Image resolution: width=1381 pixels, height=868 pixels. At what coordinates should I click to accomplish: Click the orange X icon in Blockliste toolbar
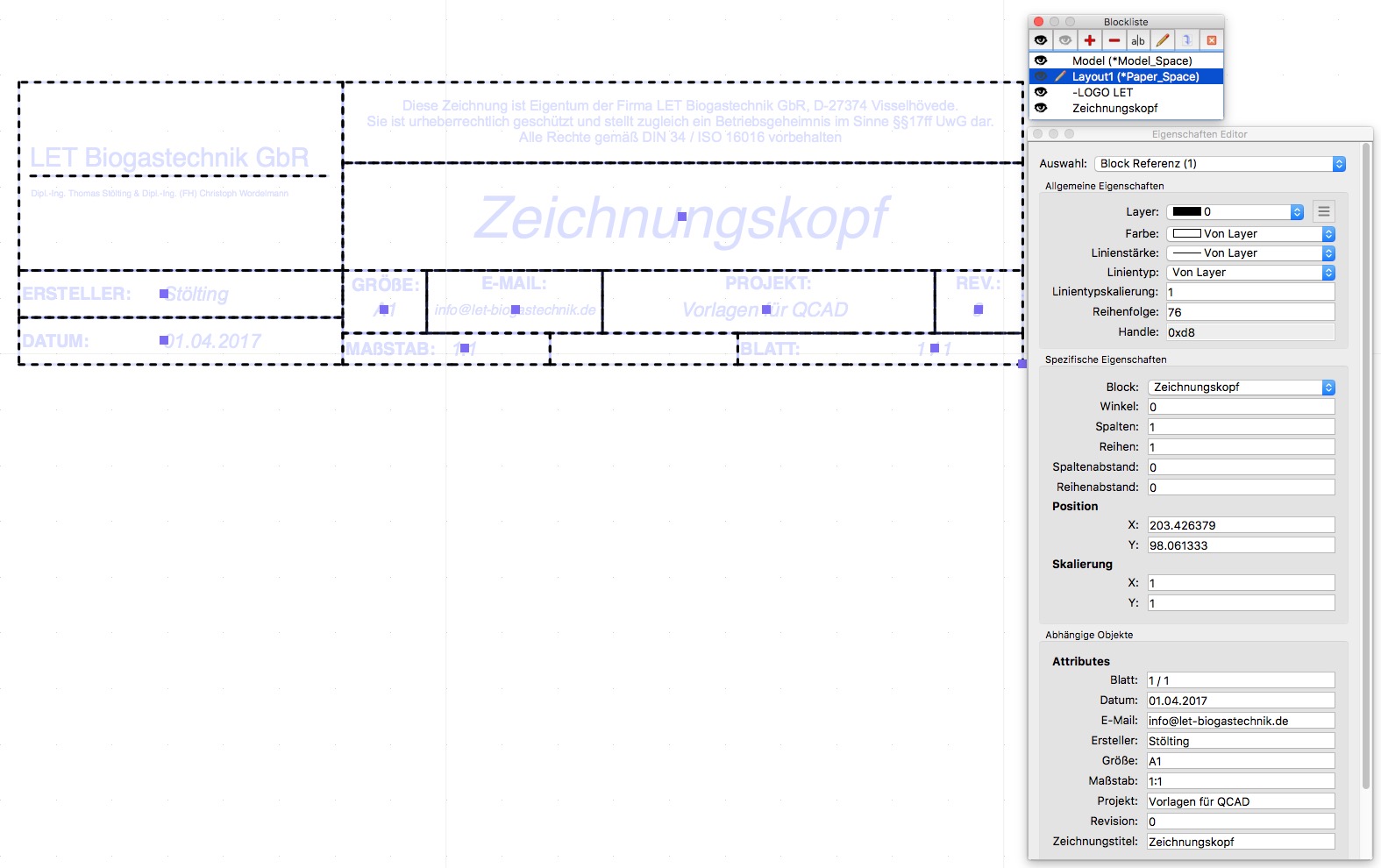click(x=1211, y=40)
